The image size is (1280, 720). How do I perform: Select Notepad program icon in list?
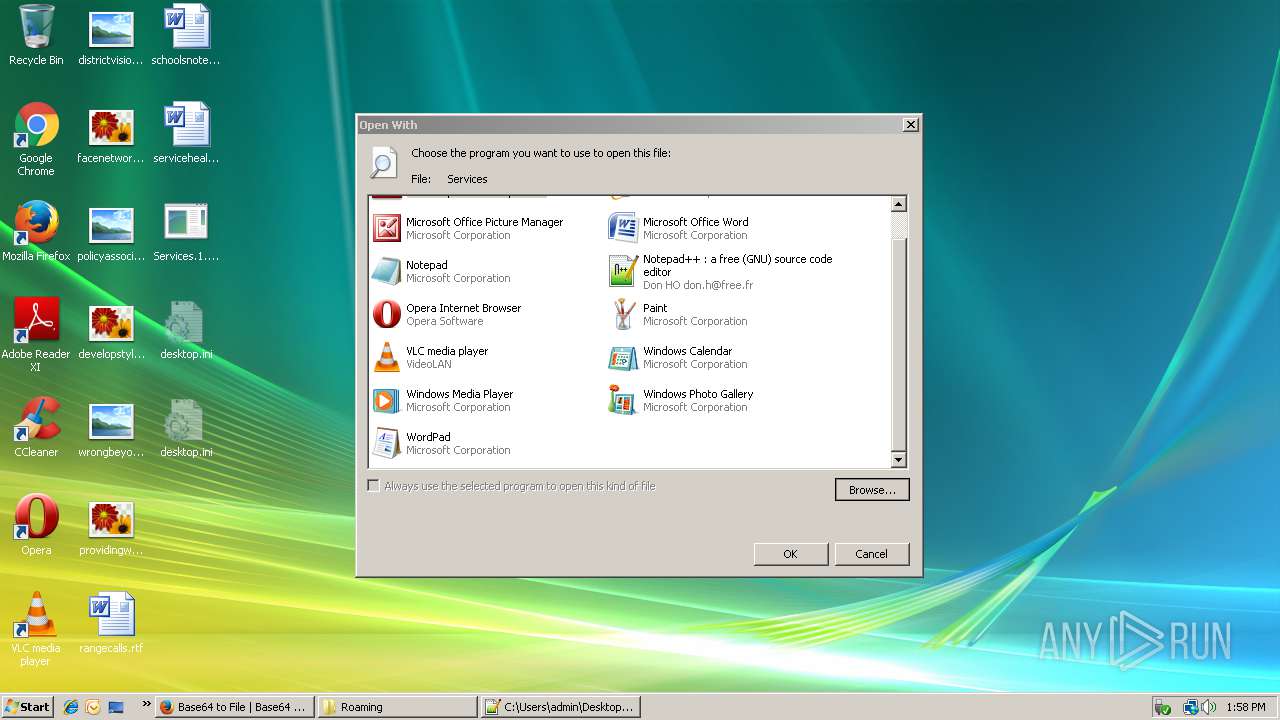click(387, 271)
